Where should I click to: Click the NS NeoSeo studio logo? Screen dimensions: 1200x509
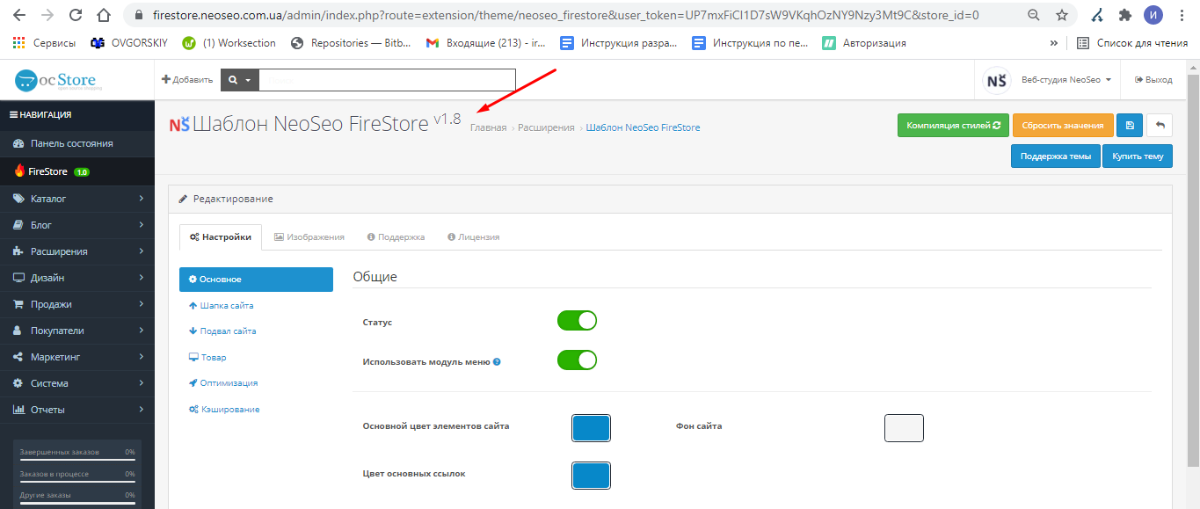click(x=997, y=80)
